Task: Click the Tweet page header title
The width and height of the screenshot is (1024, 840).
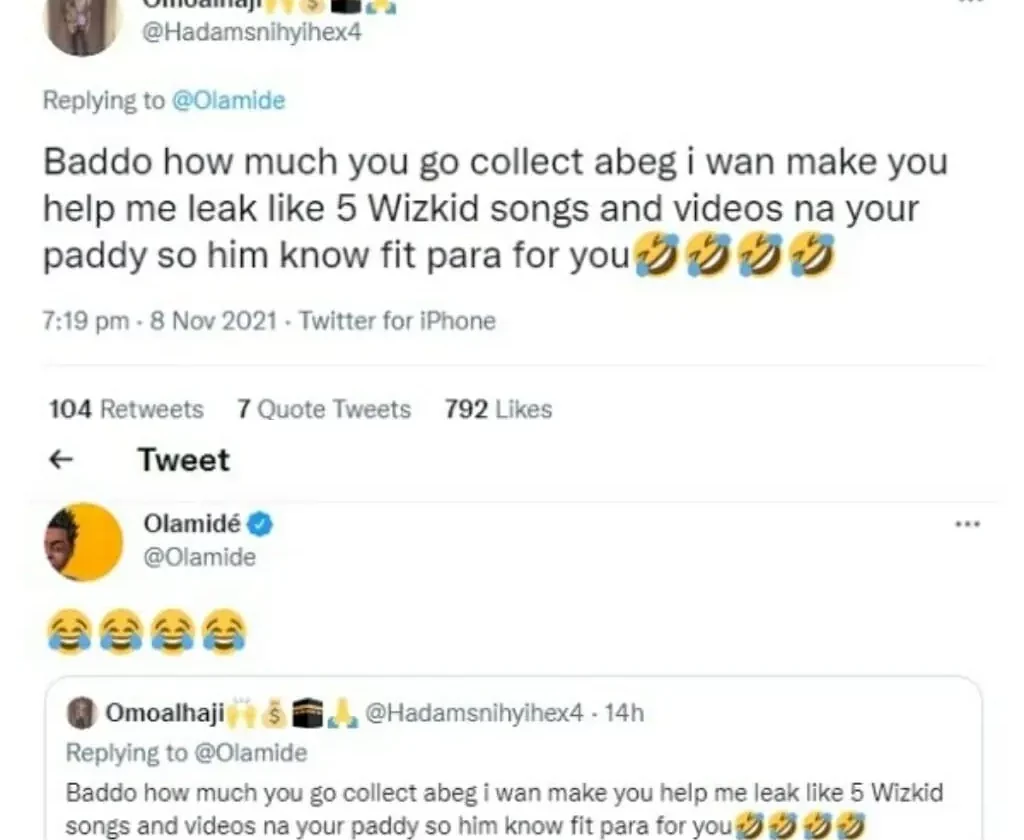Action: click(184, 460)
